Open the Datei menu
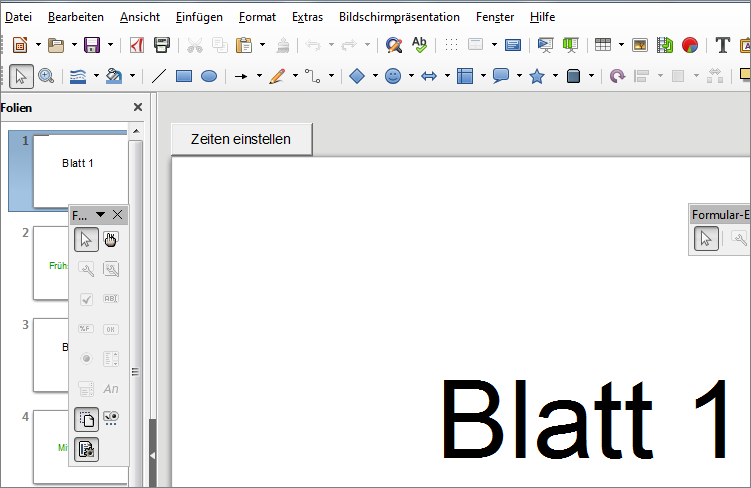Screen dimensions: 751x488 click(18, 17)
